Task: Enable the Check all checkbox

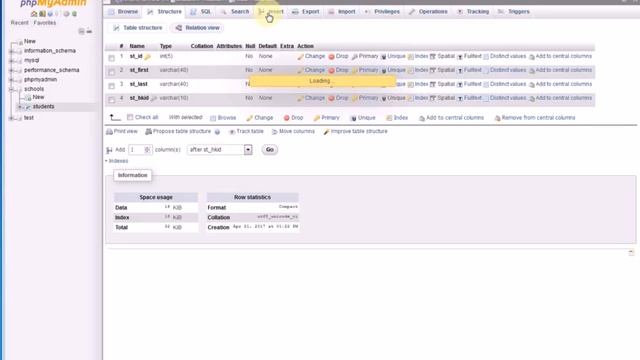Action: click(x=130, y=117)
